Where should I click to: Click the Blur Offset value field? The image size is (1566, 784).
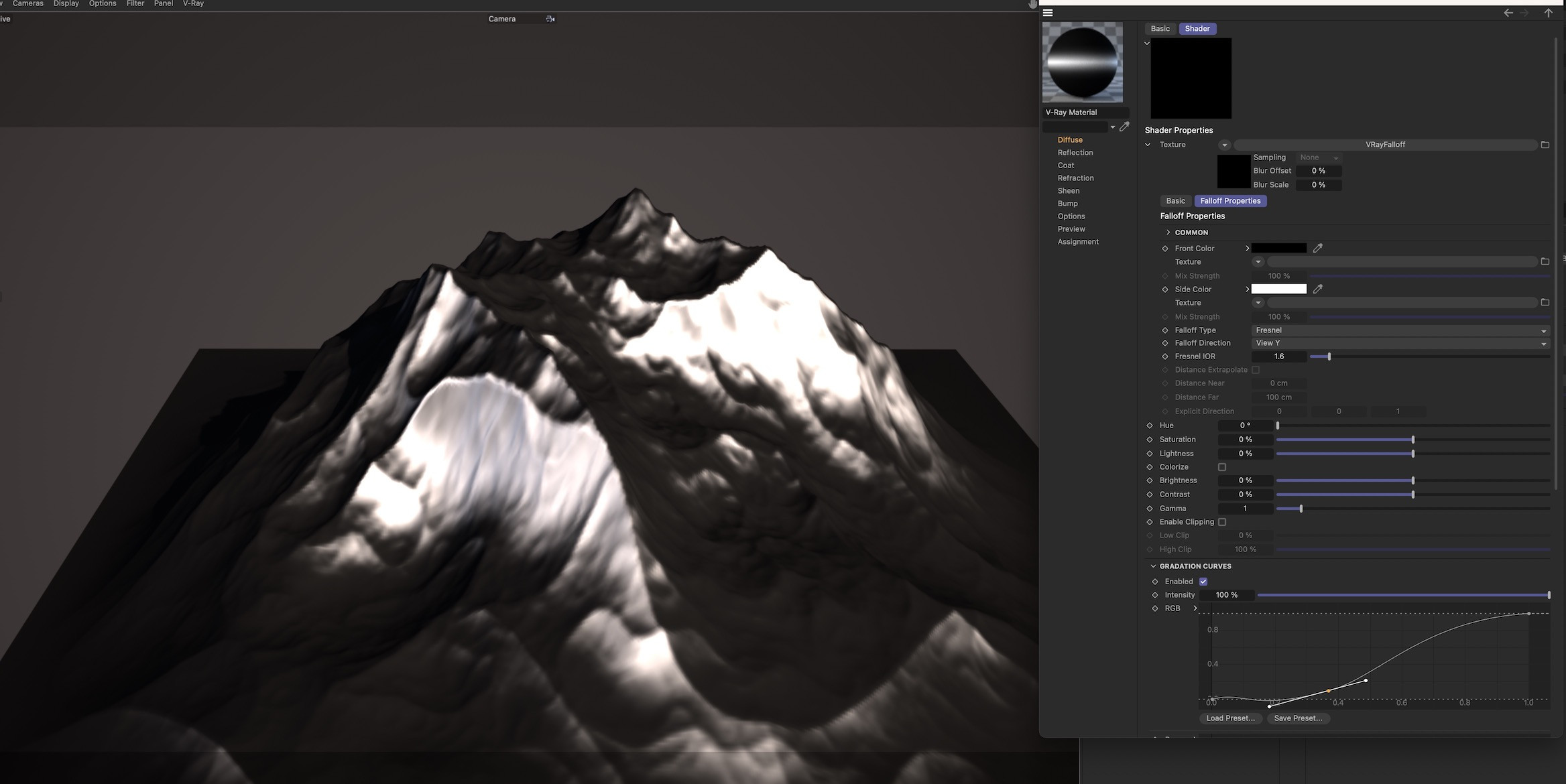point(1318,171)
